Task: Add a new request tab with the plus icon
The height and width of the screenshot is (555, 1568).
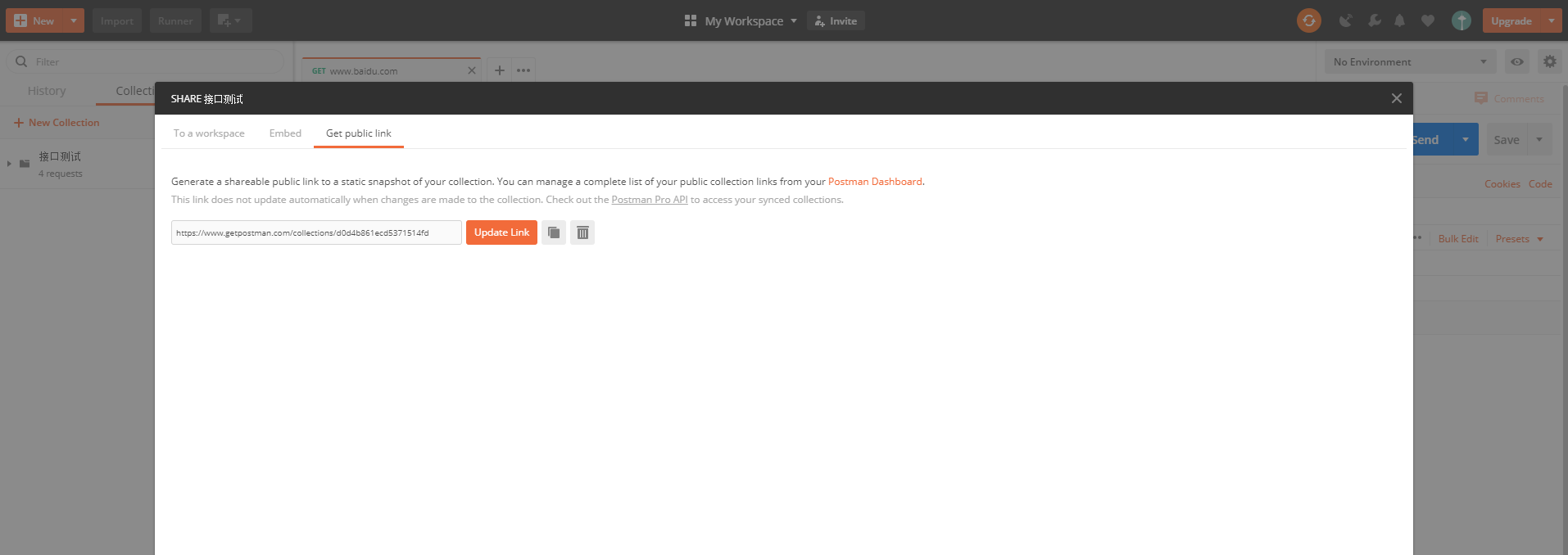Action: click(499, 70)
